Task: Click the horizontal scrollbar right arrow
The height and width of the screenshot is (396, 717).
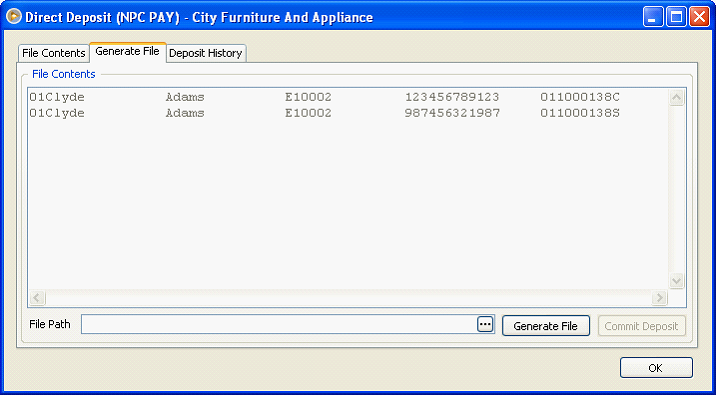Action: (659, 298)
